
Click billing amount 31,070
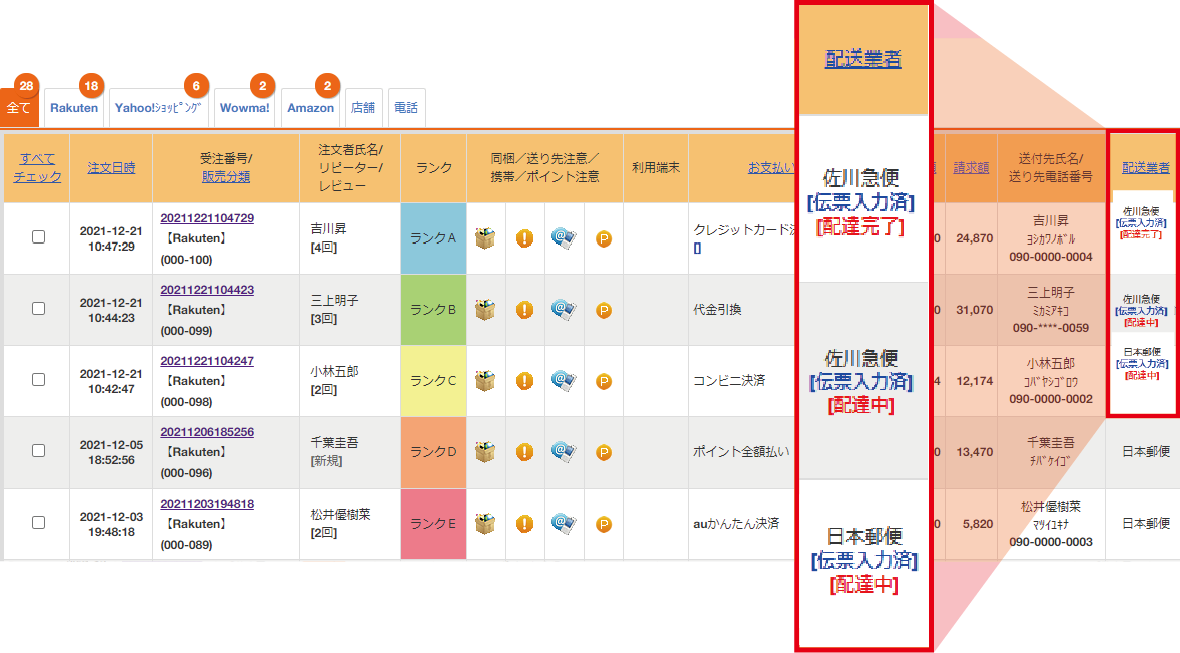click(x=975, y=309)
